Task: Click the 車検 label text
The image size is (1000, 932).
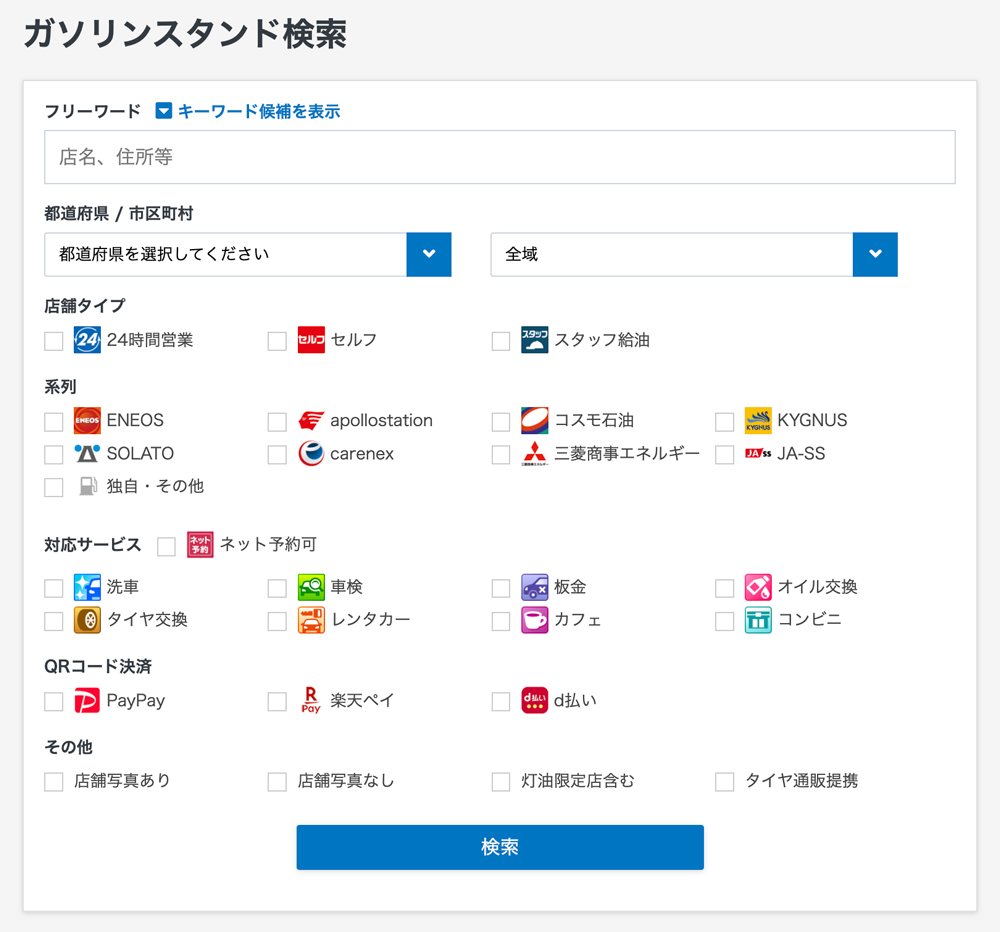Action: (x=346, y=587)
